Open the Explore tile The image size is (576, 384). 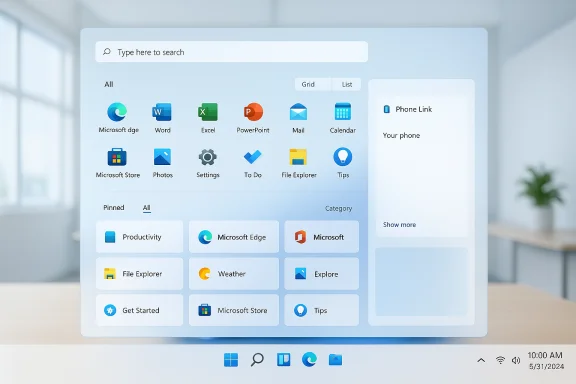click(x=321, y=274)
